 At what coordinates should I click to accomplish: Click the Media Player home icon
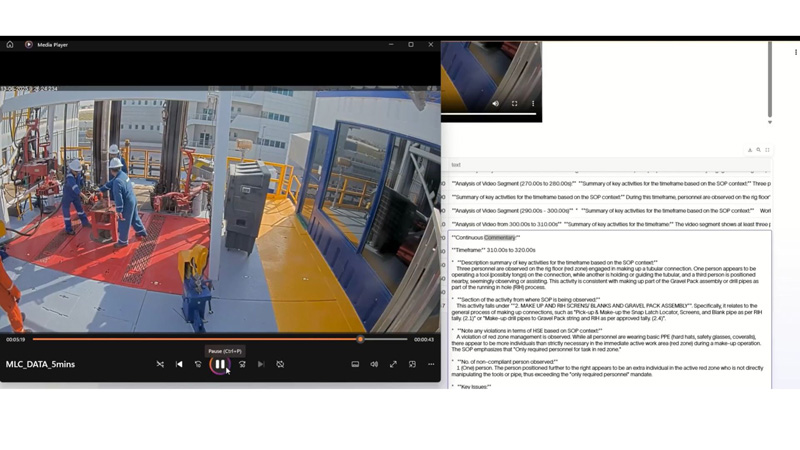pos(10,44)
